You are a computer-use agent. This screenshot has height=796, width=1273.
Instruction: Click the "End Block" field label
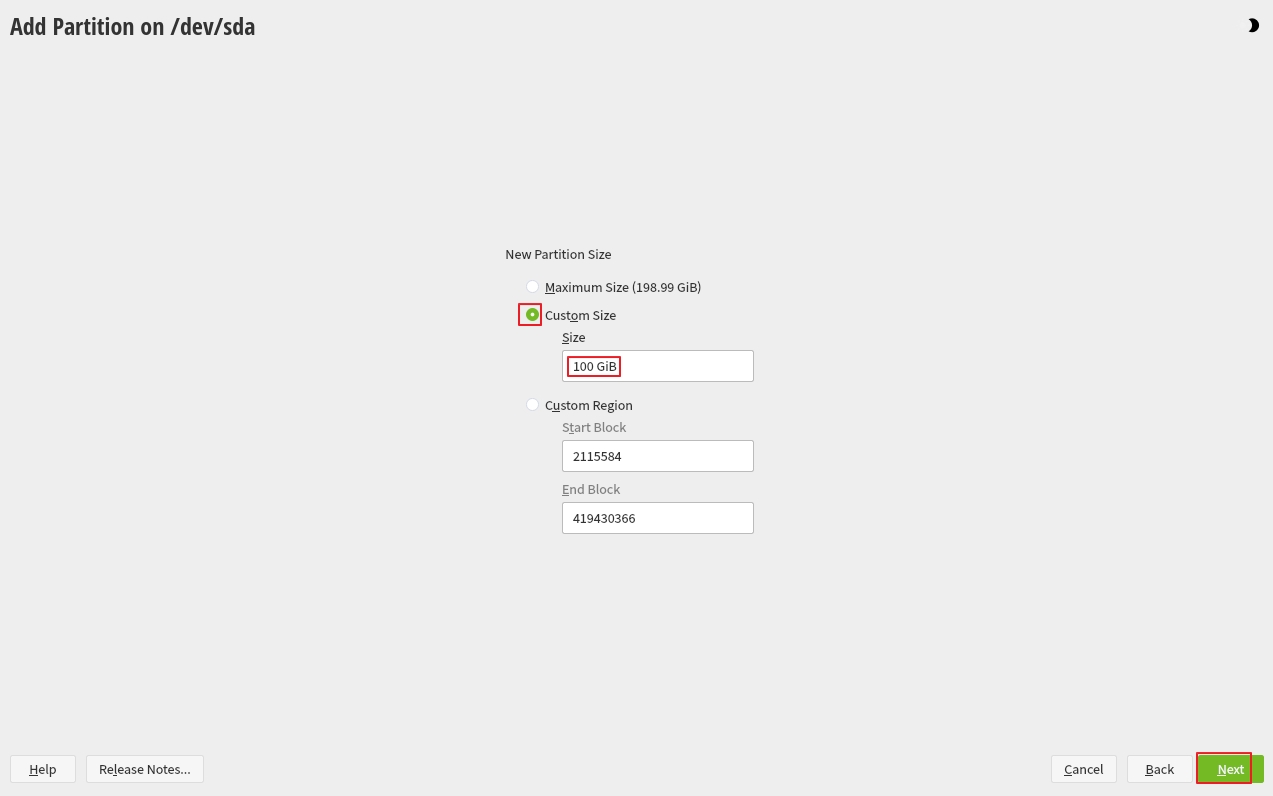(591, 490)
